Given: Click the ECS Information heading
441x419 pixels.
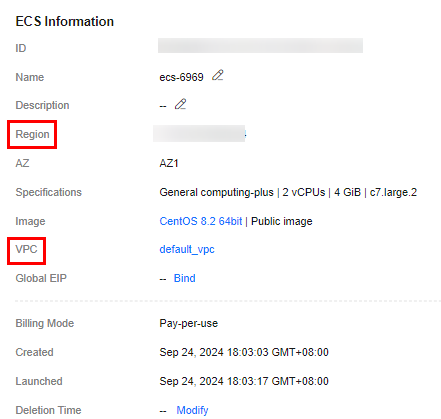Looking at the screenshot, I should (65, 21).
